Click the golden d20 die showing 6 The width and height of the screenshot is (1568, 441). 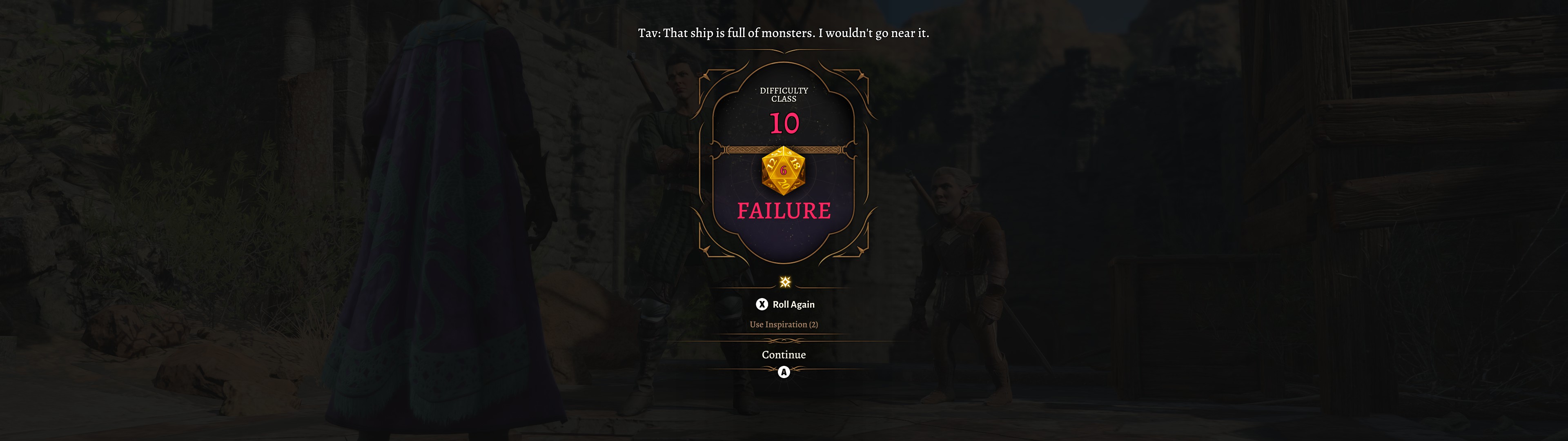tap(784, 171)
